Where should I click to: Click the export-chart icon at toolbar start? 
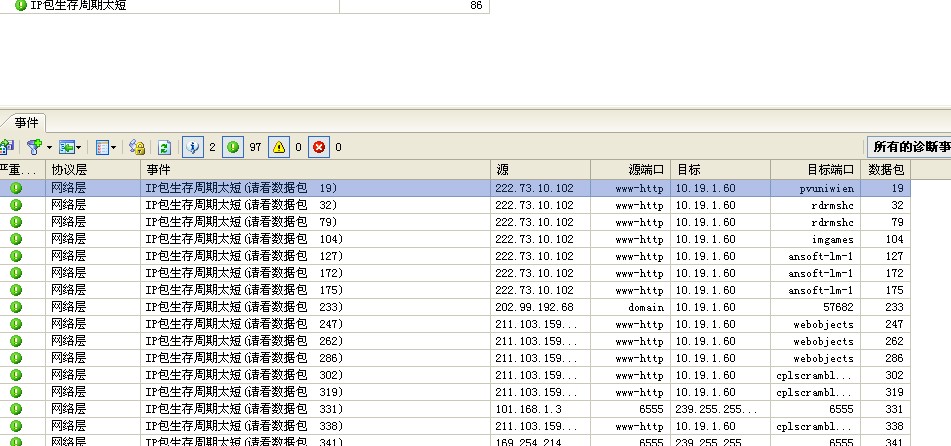(6, 147)
